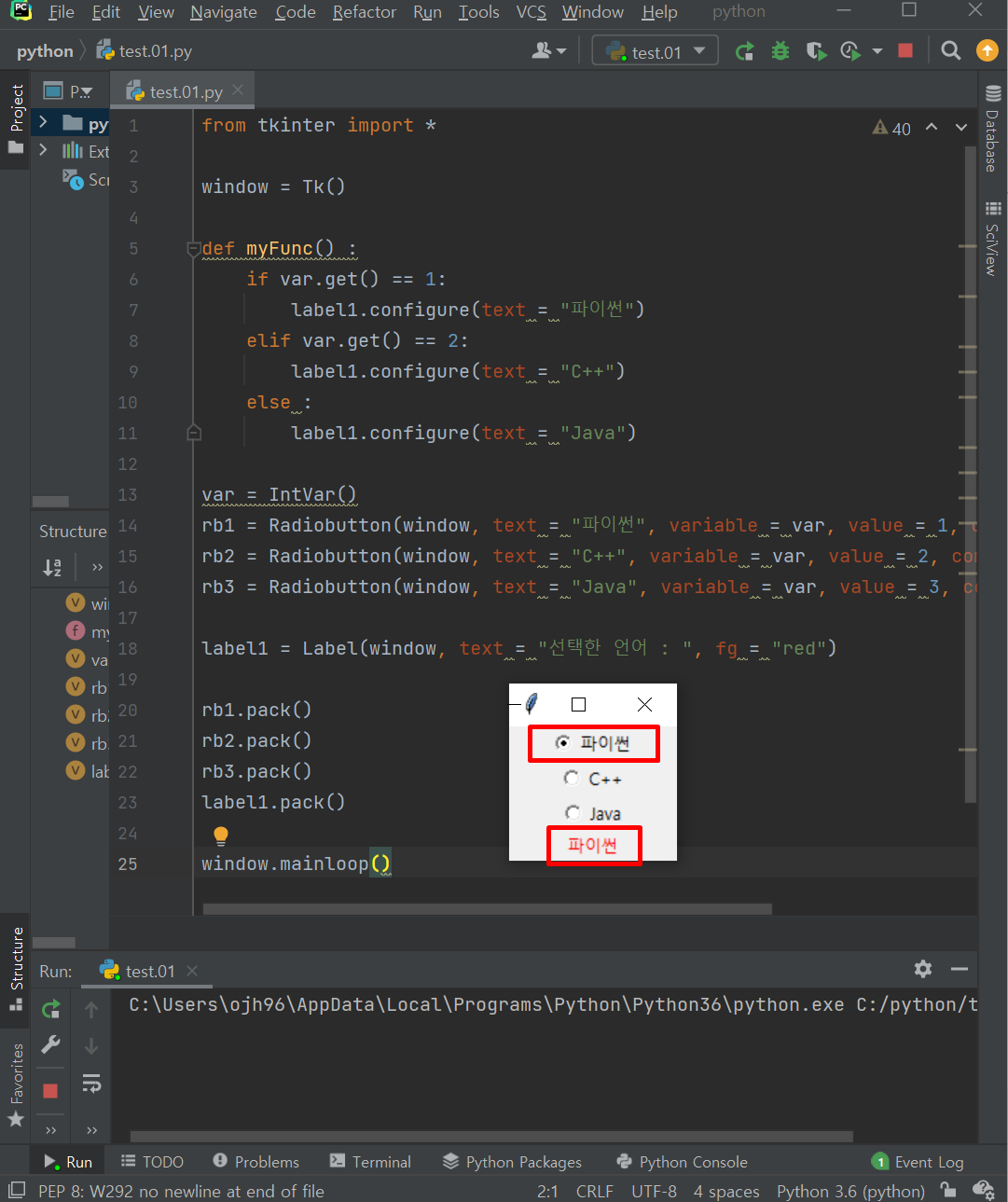Run test.01 with the green rerun icon
The width and height of the screenshot is (1008, 1202).
click(744, 51)
